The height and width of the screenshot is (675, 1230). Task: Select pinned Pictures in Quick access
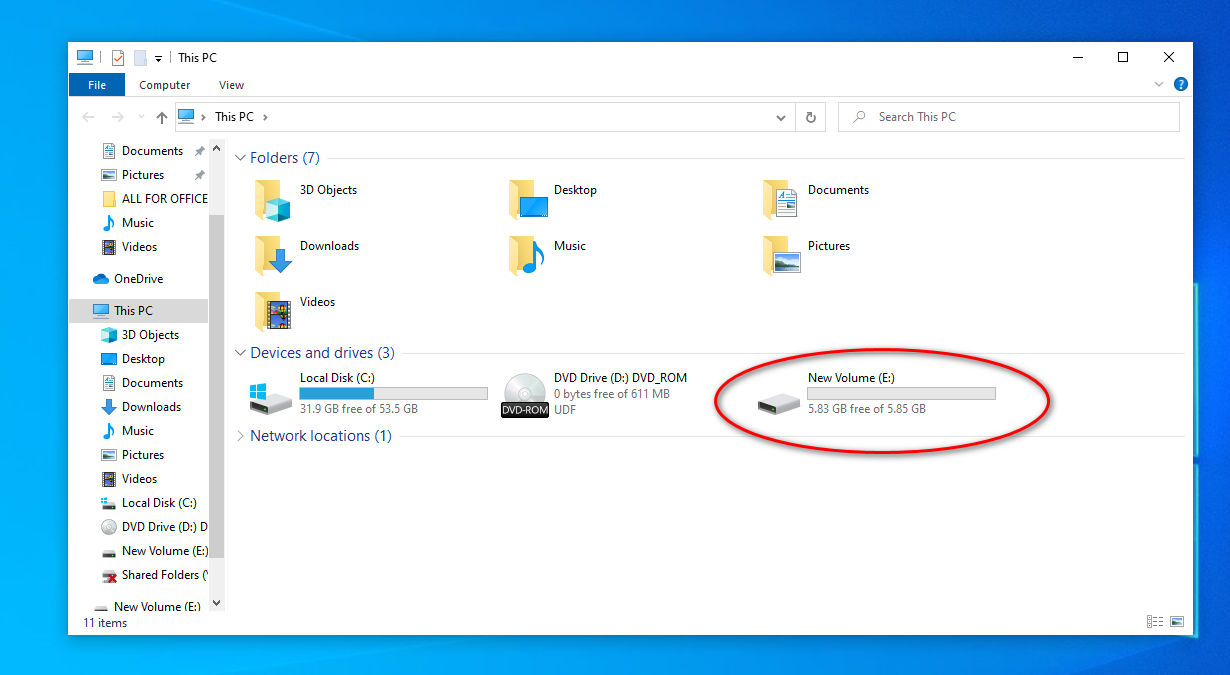[x=143, y=175]
